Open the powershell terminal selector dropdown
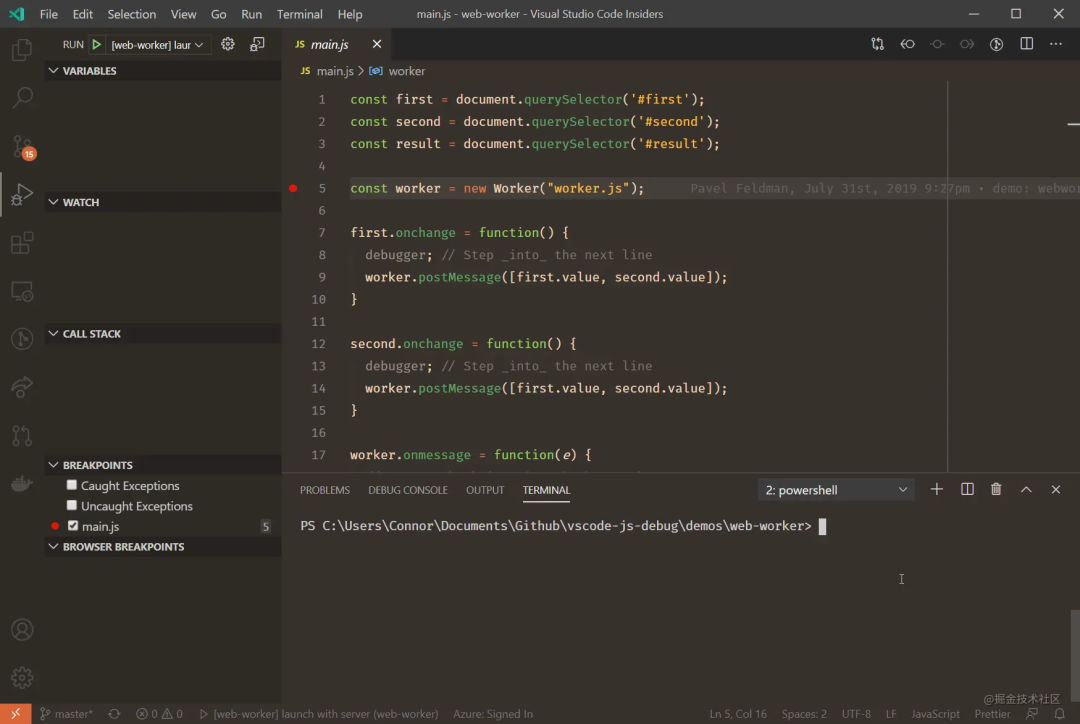 (836, 490)
